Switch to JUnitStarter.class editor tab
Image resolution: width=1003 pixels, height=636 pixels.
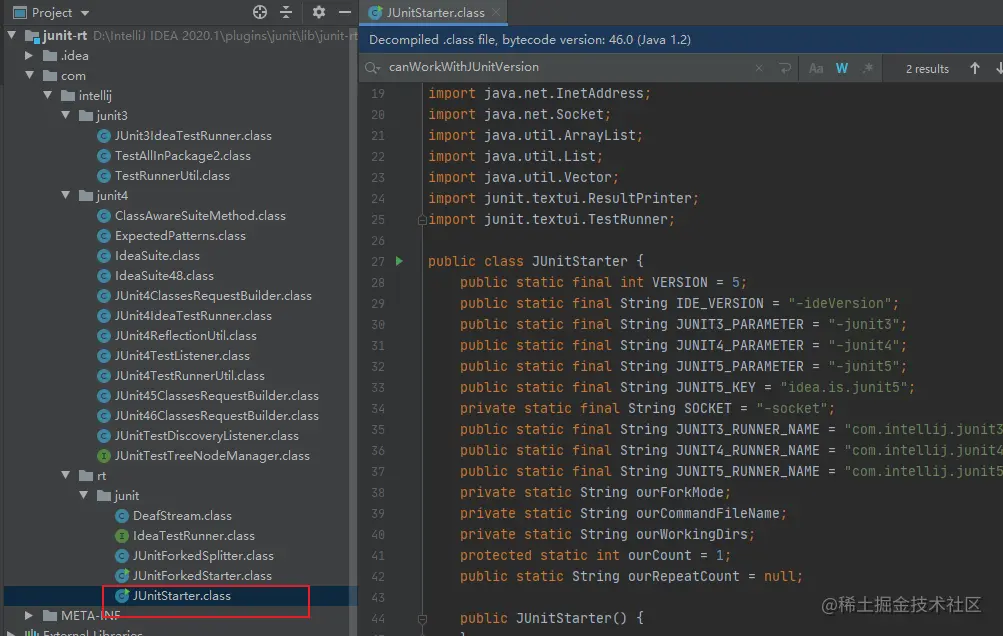435,12
